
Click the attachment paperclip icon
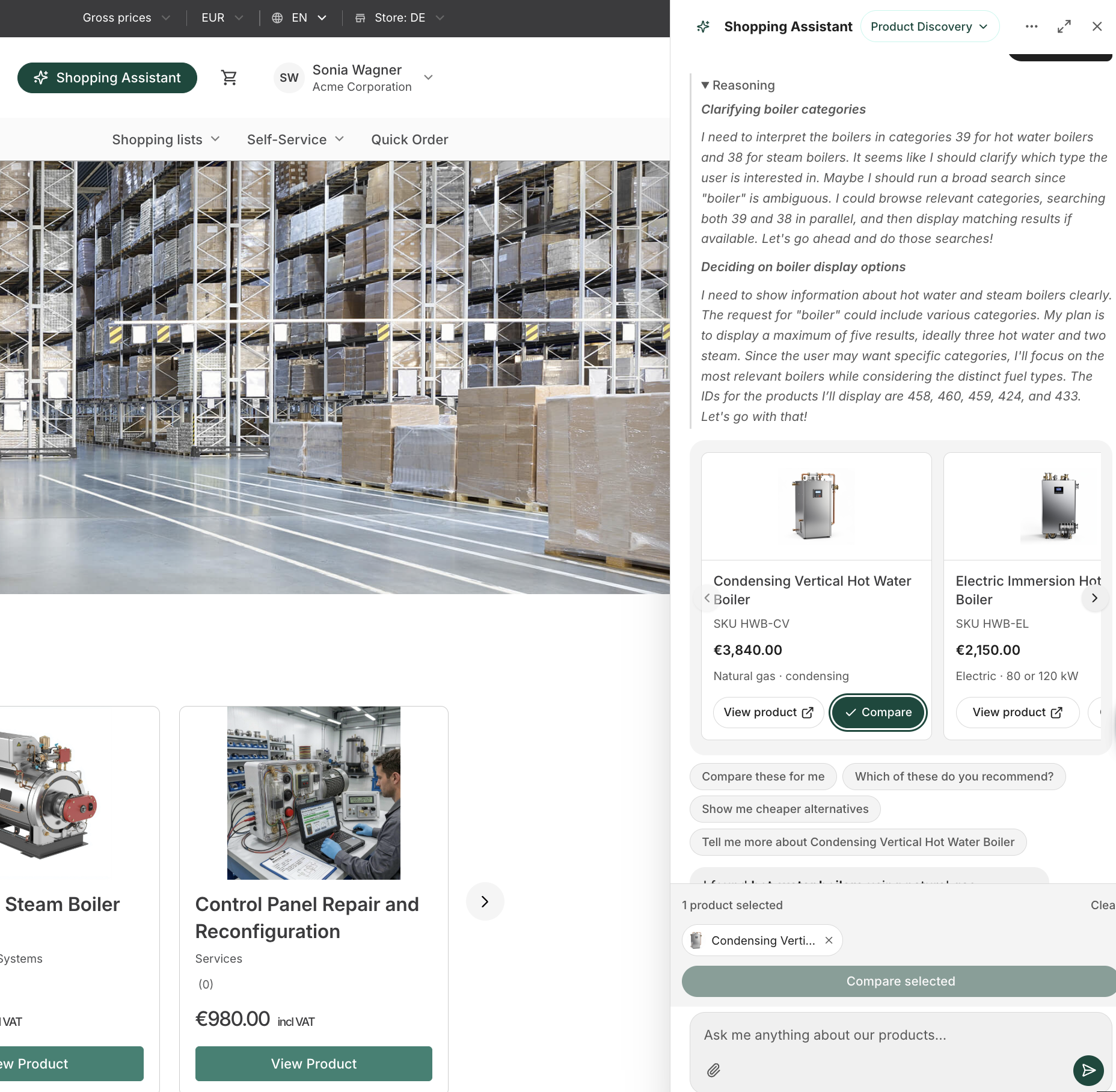point(713,1070)
